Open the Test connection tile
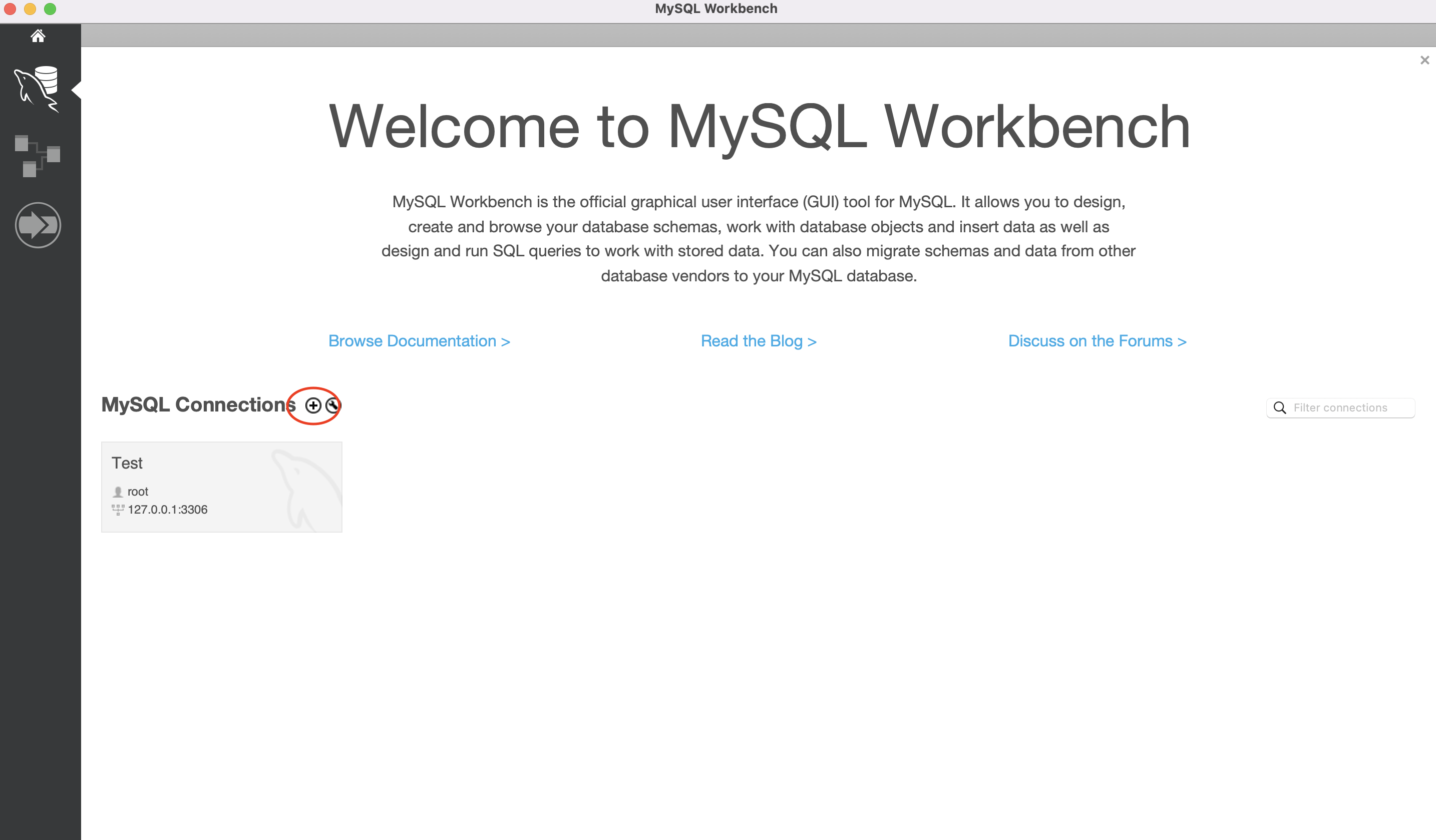1436x840 pixels. click(222, 487)
